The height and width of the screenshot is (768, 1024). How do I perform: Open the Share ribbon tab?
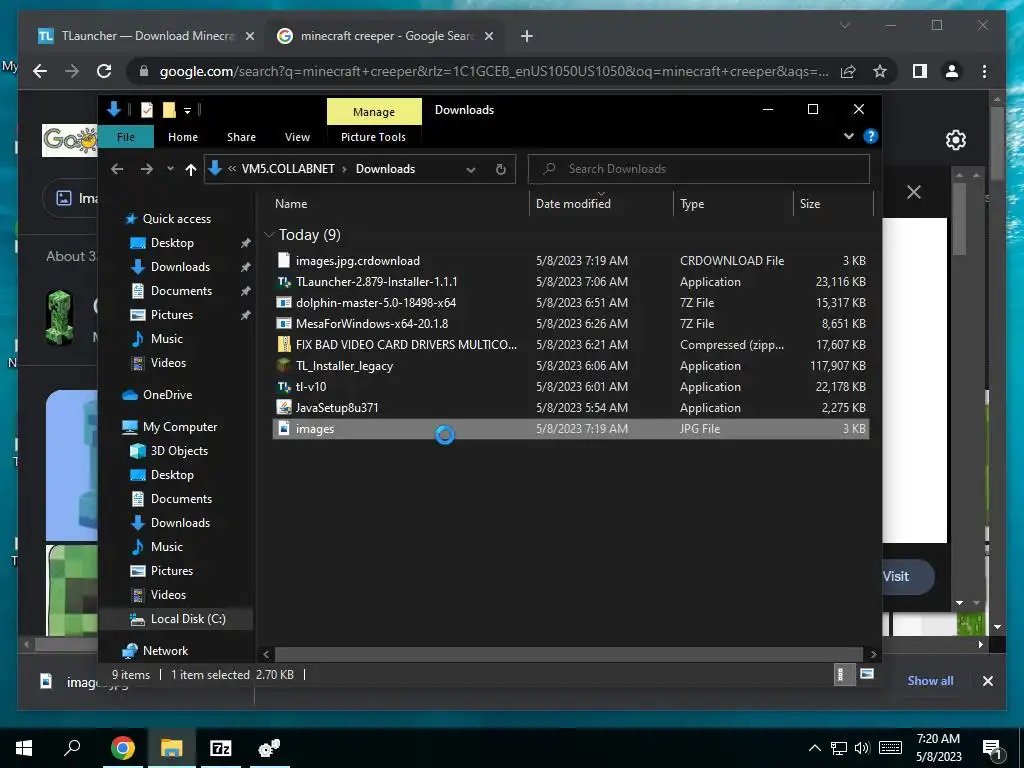[x=242, y=137]
